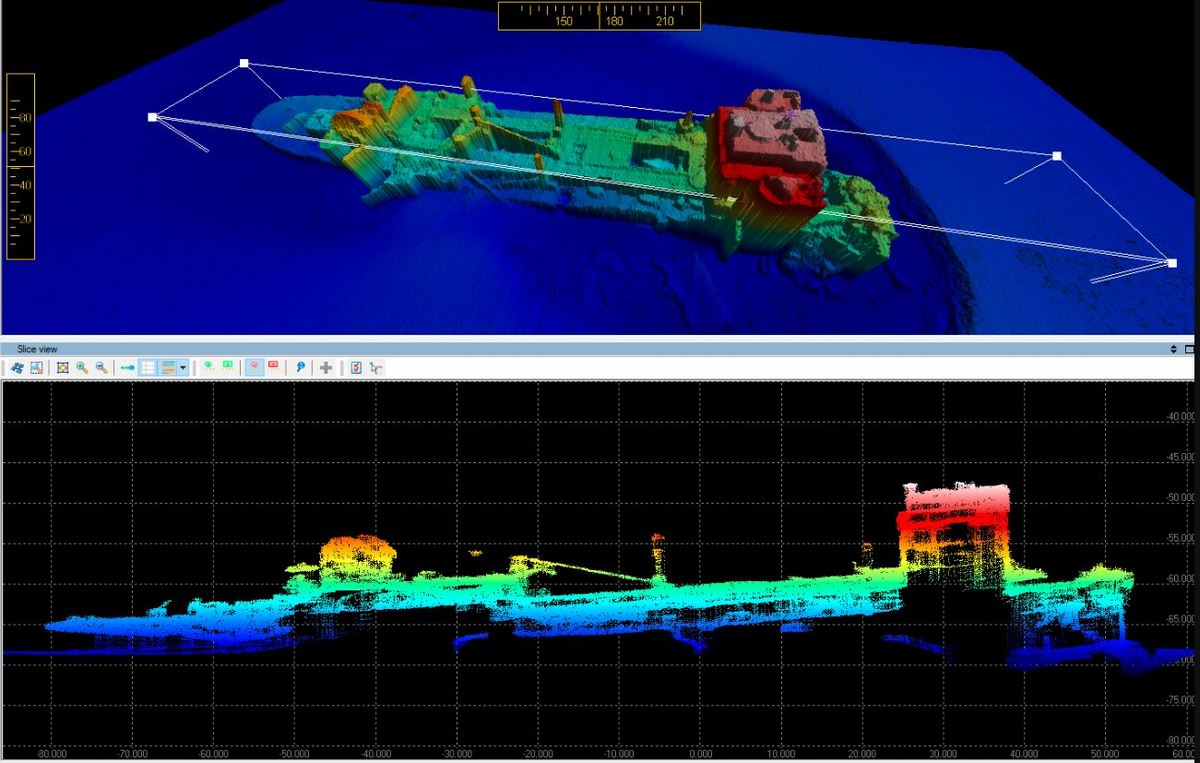The height and width of the screenshot is (763, 1200).
Task: Click the satellite icon in Slice view toolbar
Action: (x=17, y=368)
